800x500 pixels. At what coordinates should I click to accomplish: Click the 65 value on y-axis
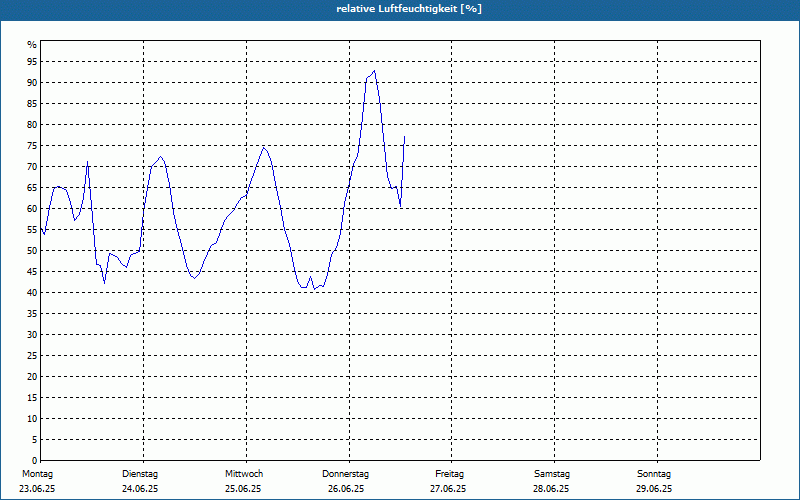point(32,188)
